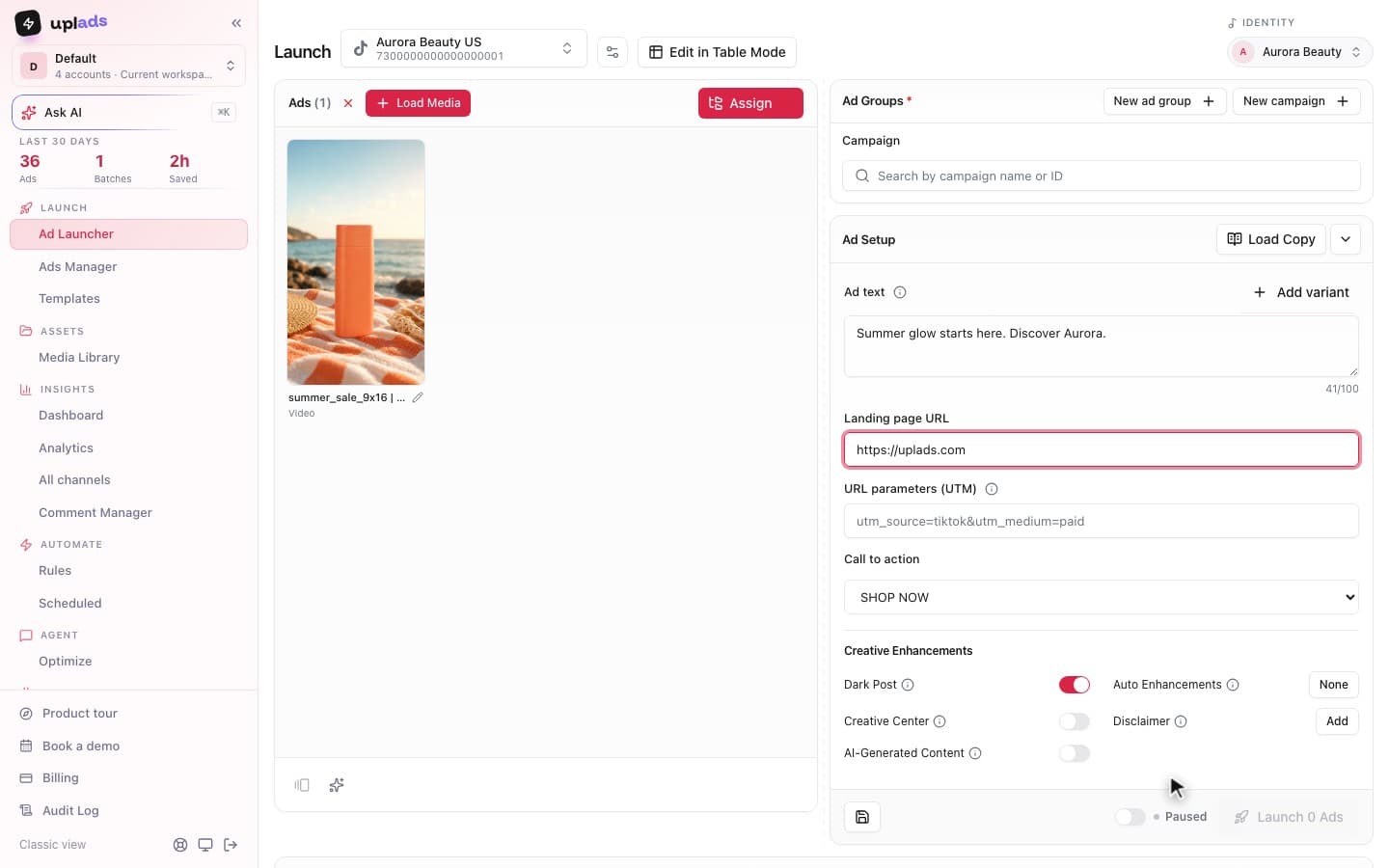
Task: Open the Media Library
Action: pos(79,358)
